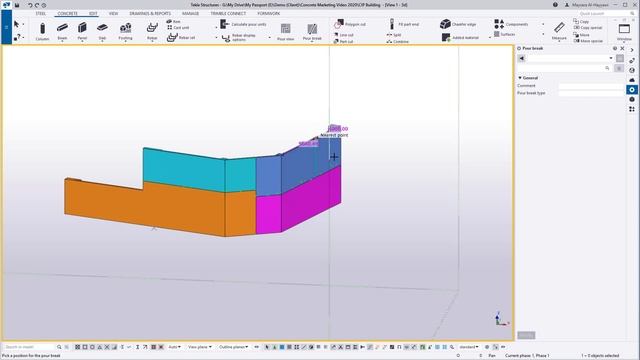Open Rebar display options
This screenshot has height=360, width=640.
click(243, 38)
